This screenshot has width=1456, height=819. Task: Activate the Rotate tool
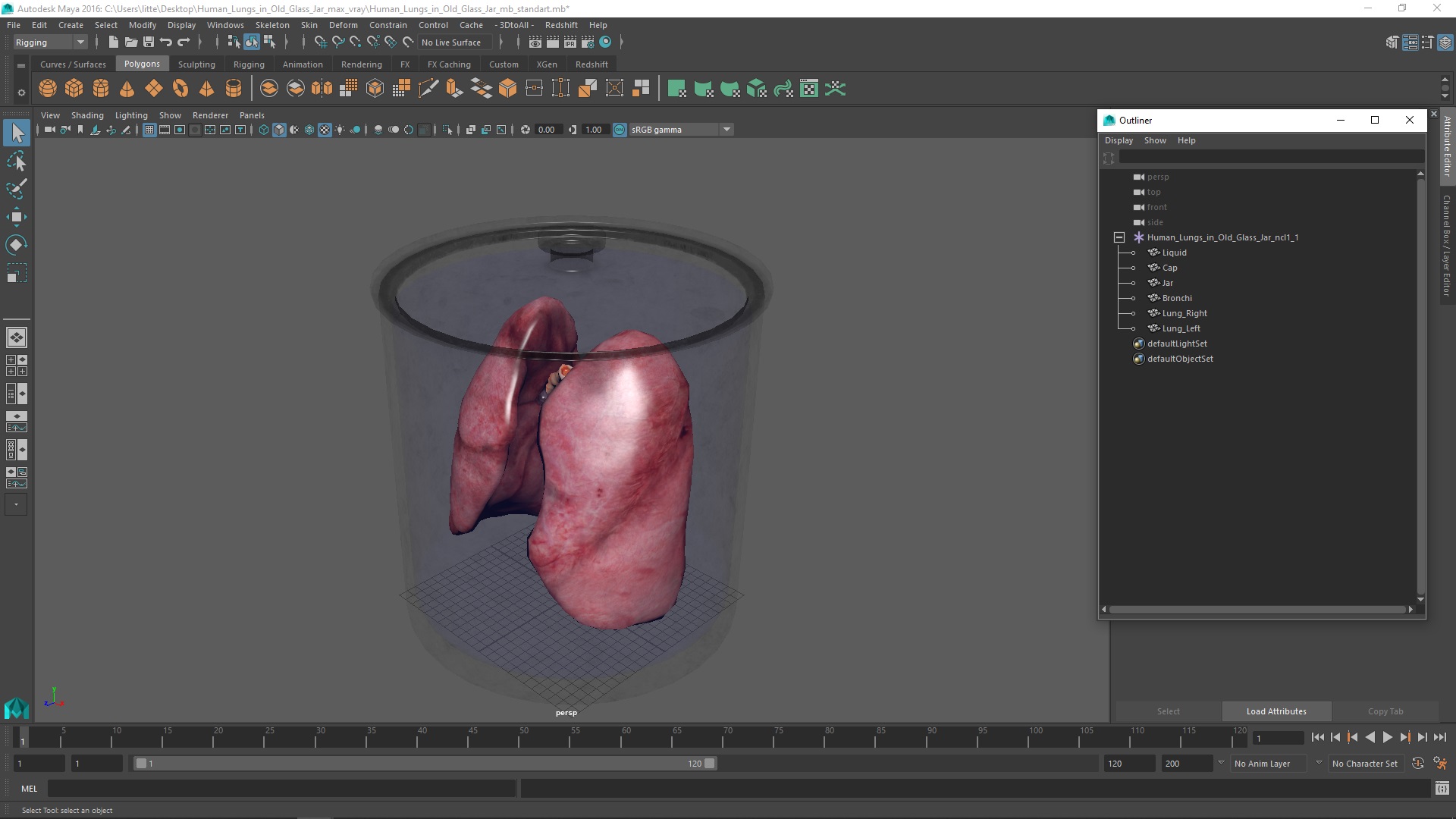click(x=16, y=245)
